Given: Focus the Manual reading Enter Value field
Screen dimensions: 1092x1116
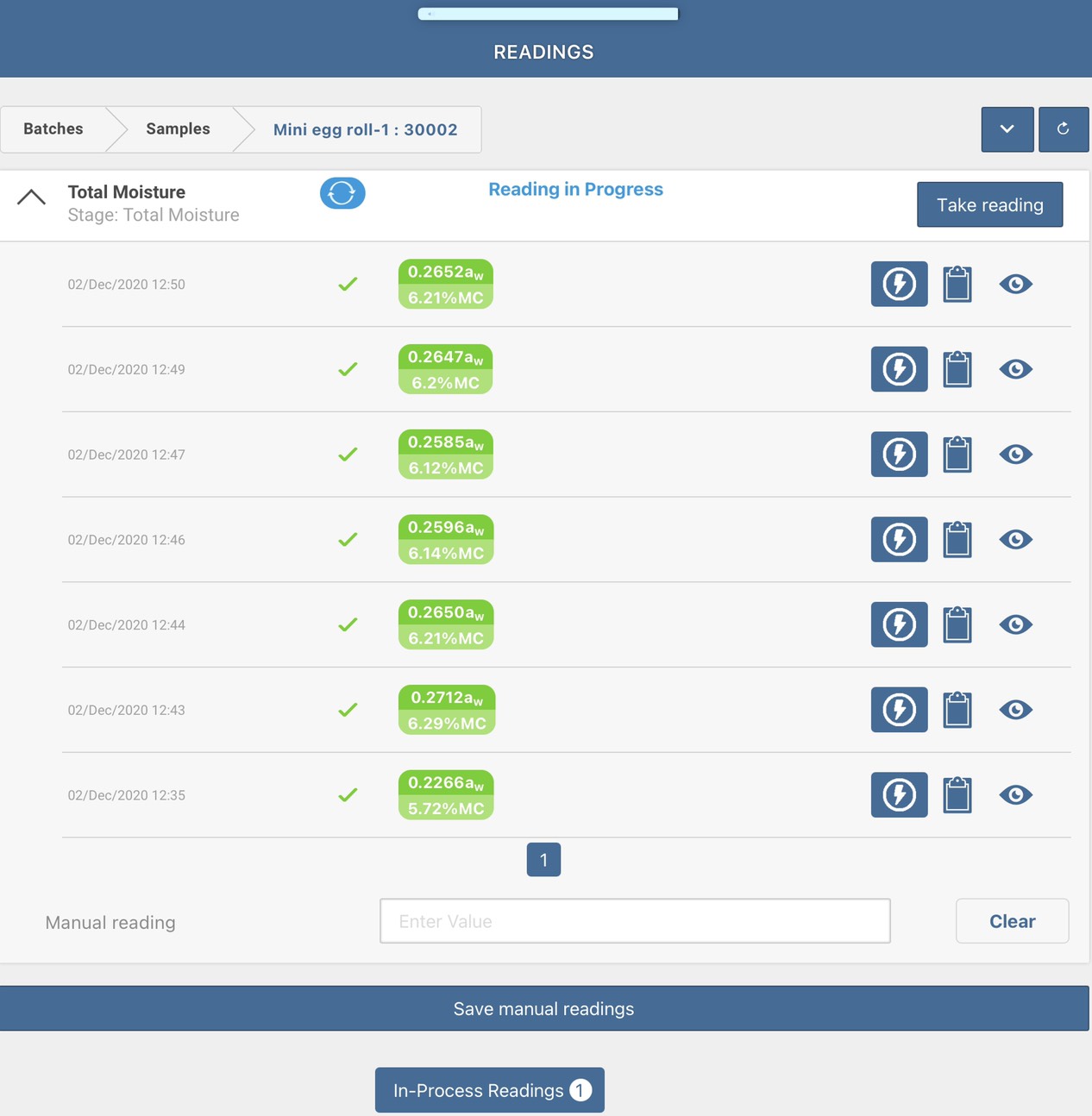Looking at the screenshot, I should 635,921.
